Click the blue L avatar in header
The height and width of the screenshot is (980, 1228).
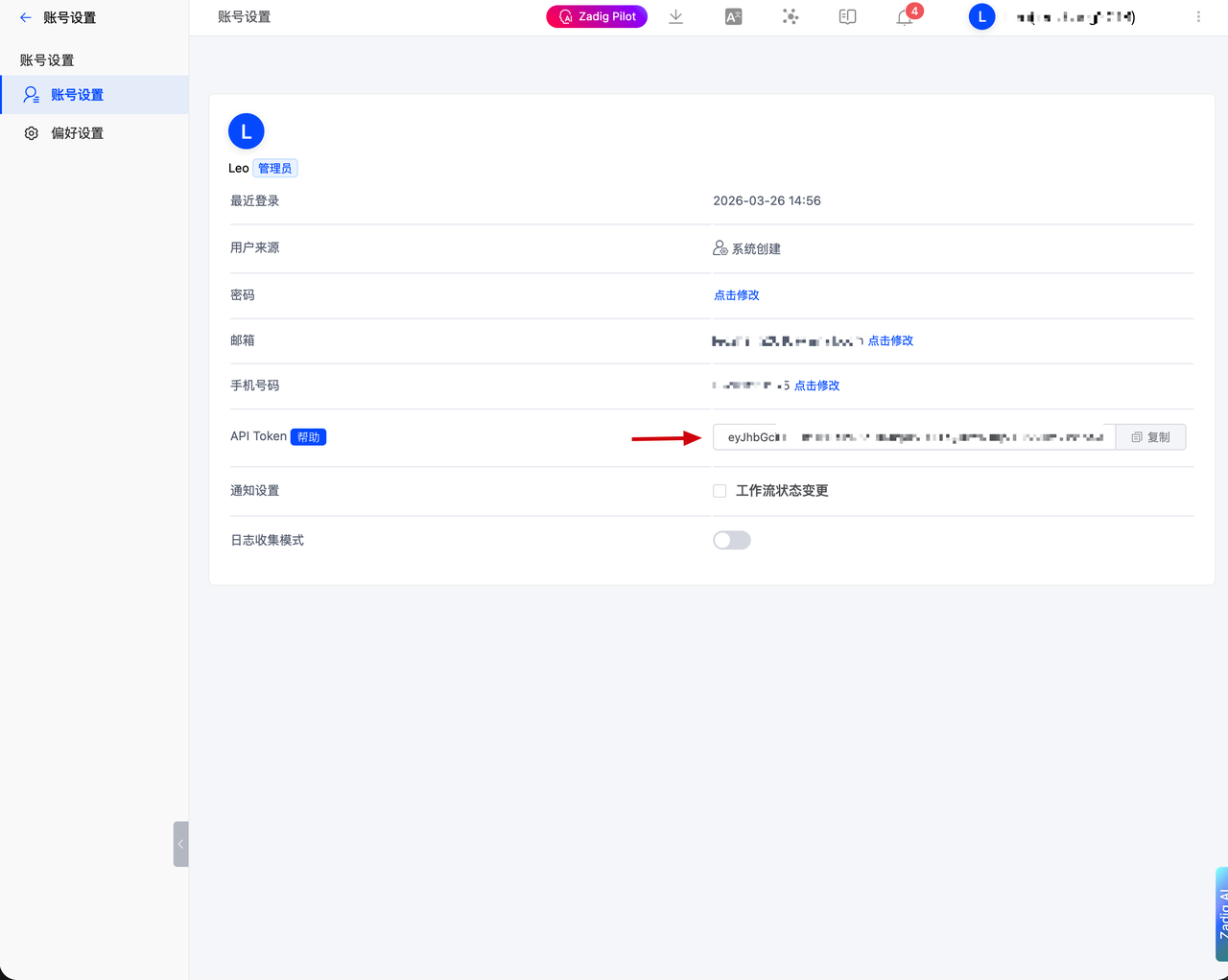(981, 16)
